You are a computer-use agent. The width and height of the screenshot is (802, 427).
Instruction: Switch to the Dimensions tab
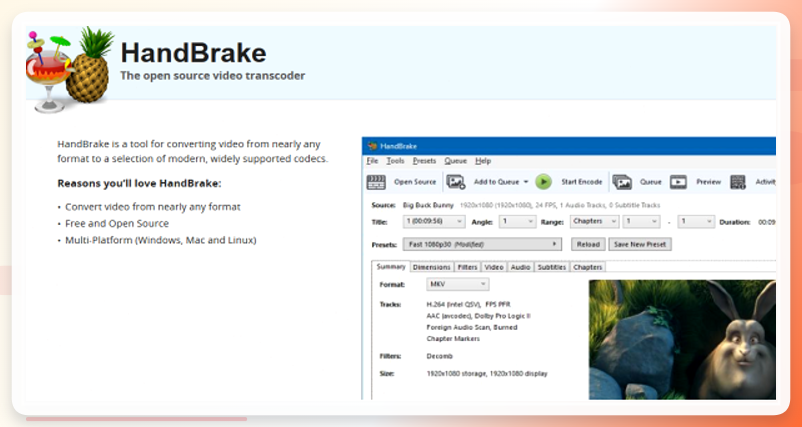click(432, 267)
